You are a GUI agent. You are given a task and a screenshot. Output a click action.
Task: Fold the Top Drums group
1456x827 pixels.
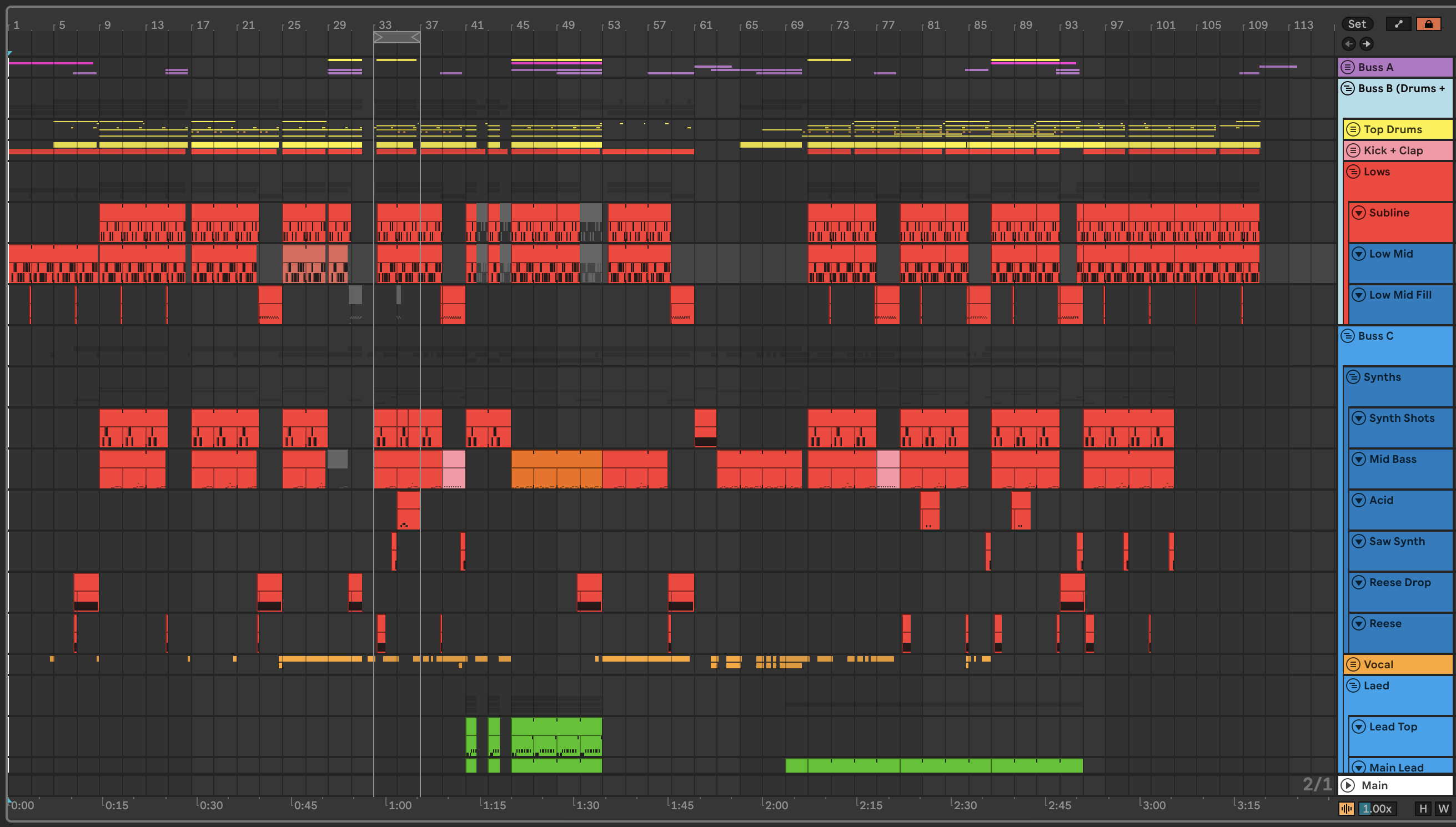click(x=1353, y=129)
